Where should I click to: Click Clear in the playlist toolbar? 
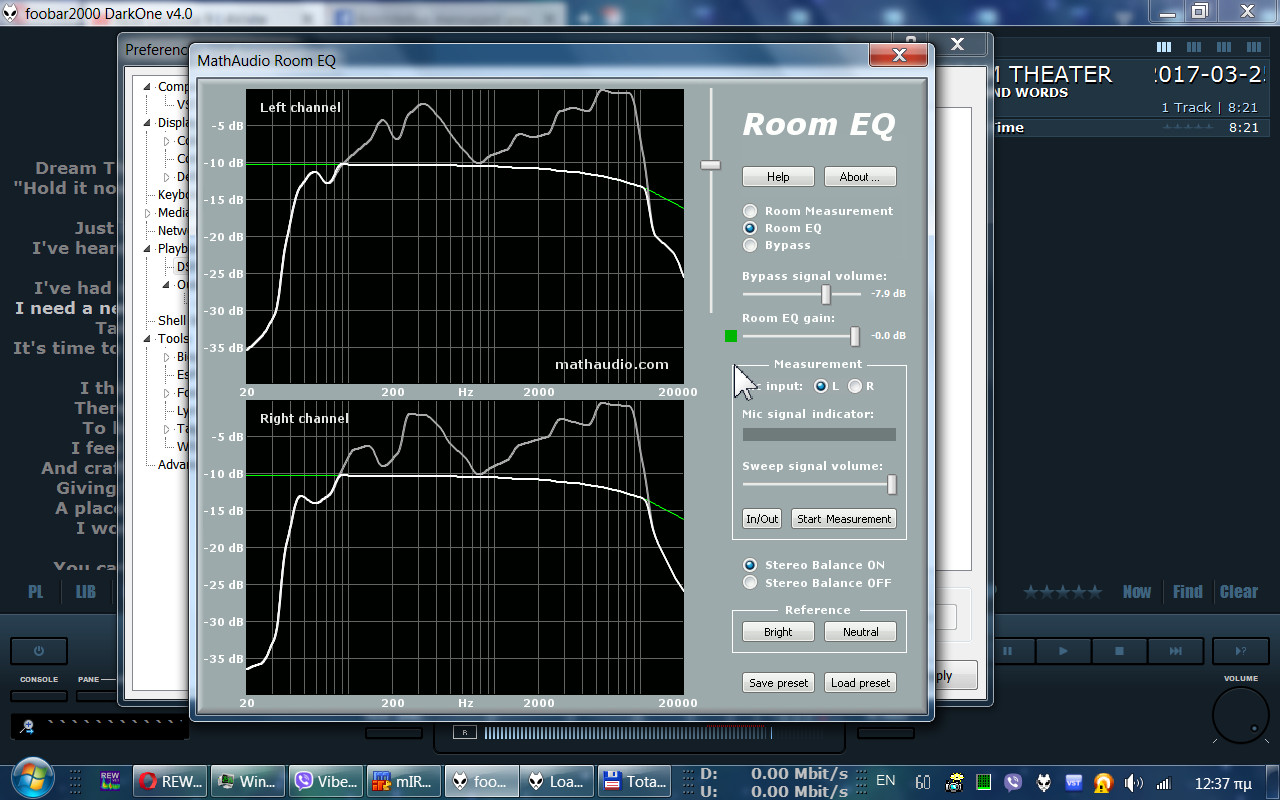tap(1239, 592)
